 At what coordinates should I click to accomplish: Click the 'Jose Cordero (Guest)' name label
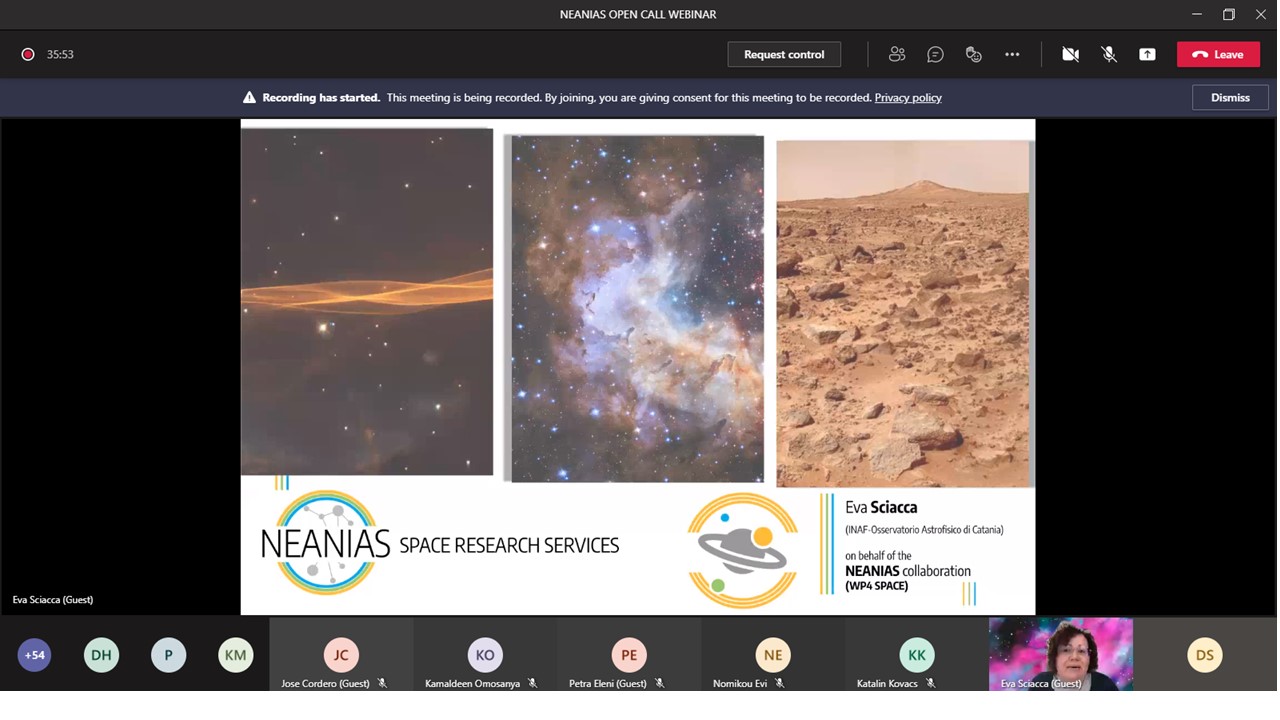[x=325, y=684]
